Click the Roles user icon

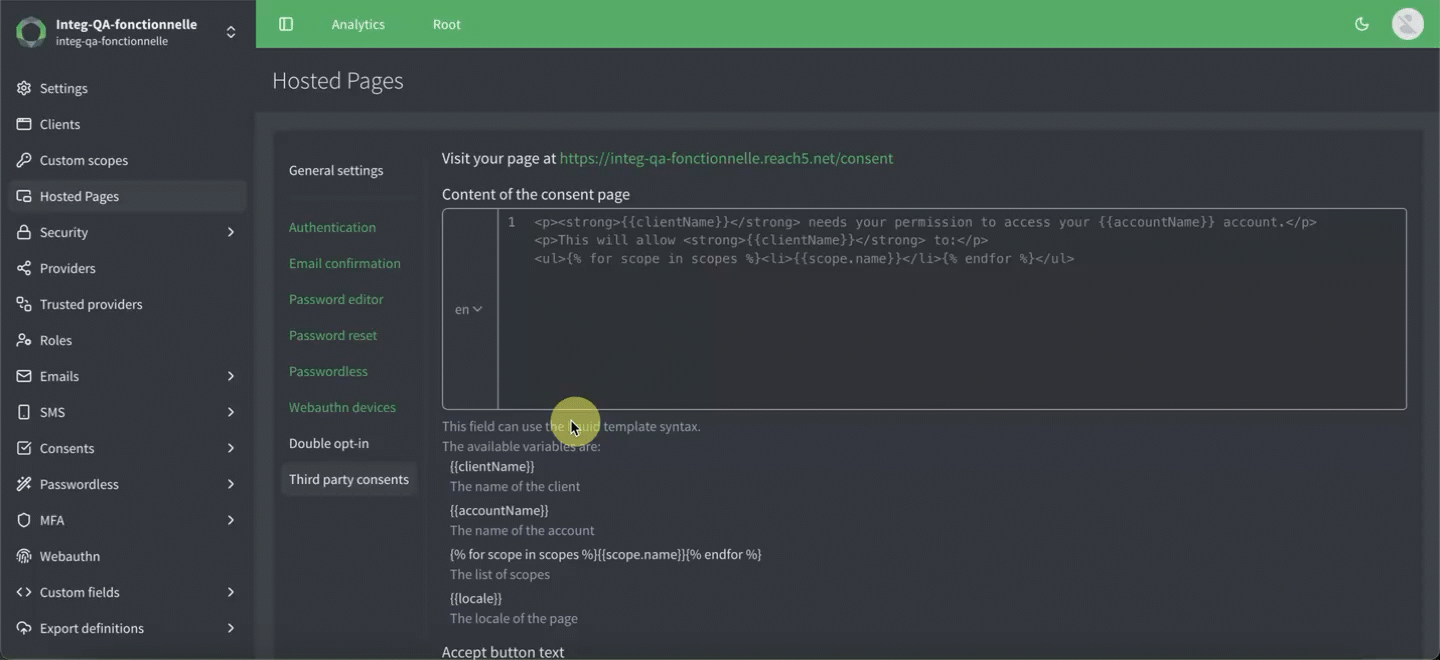point(24,340)
